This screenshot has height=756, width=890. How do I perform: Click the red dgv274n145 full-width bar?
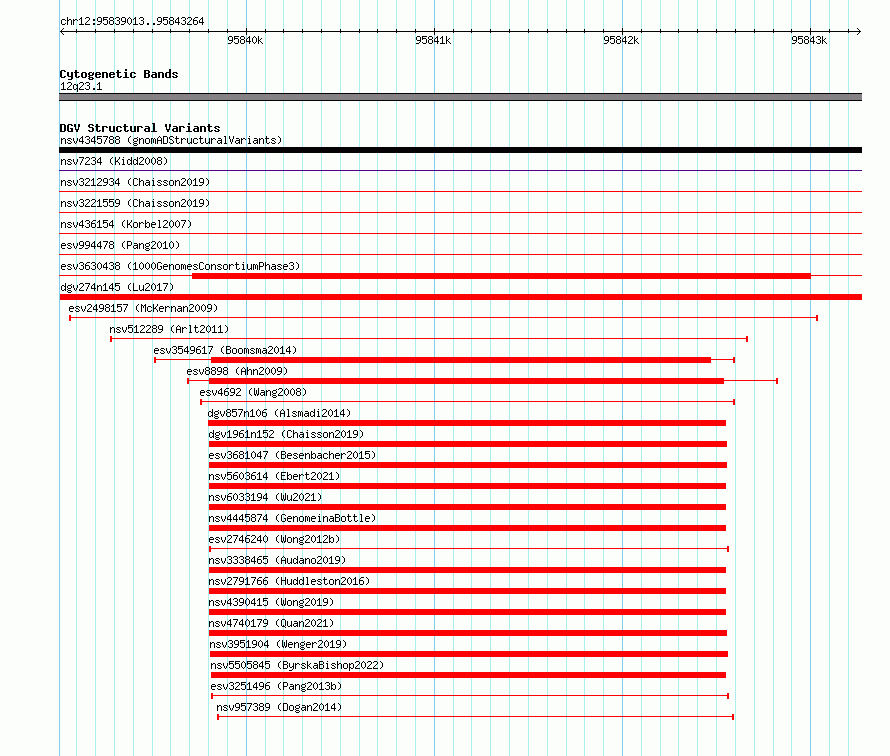pyautogui.click(x=460, y=297)
